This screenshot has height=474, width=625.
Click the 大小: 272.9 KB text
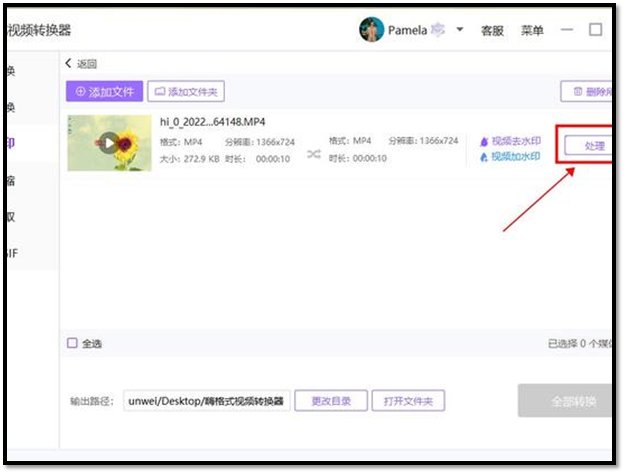189,159
